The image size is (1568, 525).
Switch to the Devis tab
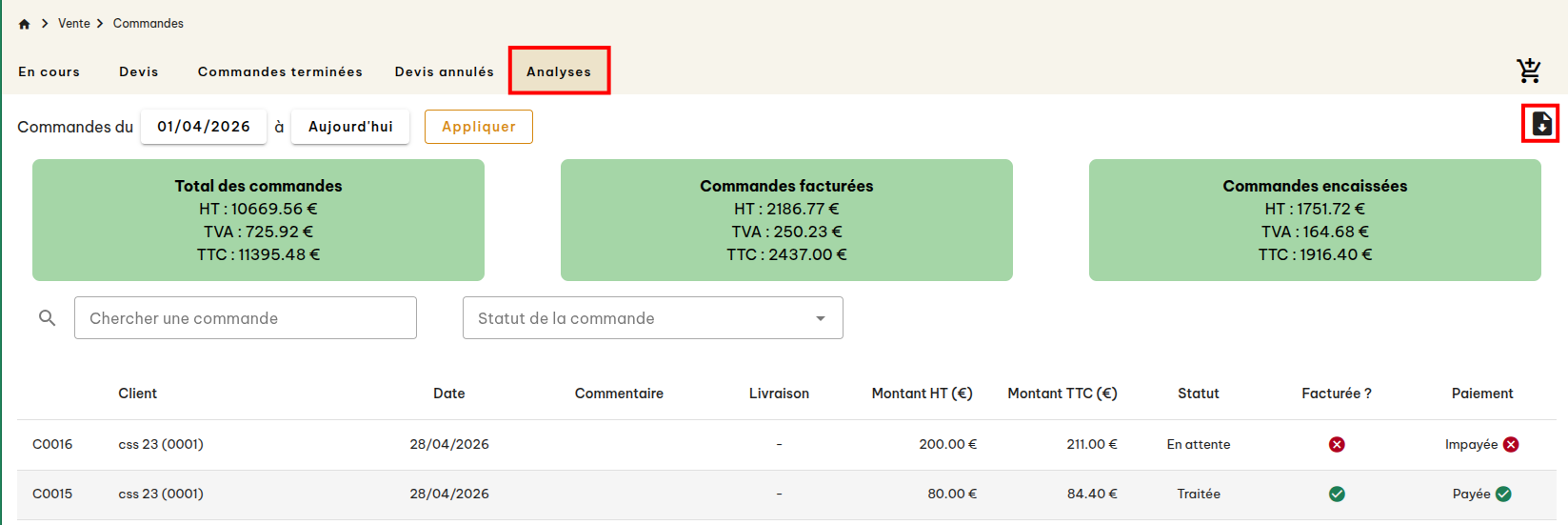point(139,71)
